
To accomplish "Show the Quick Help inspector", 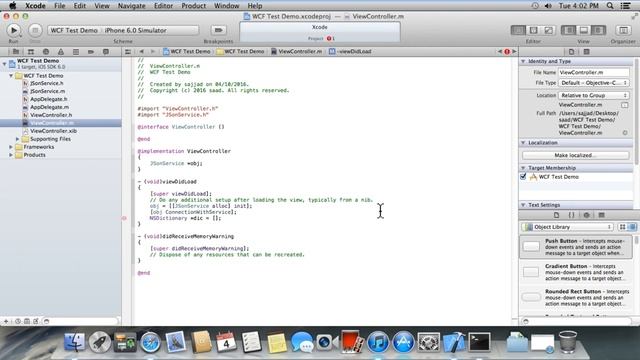I will [x=587, y=52].
